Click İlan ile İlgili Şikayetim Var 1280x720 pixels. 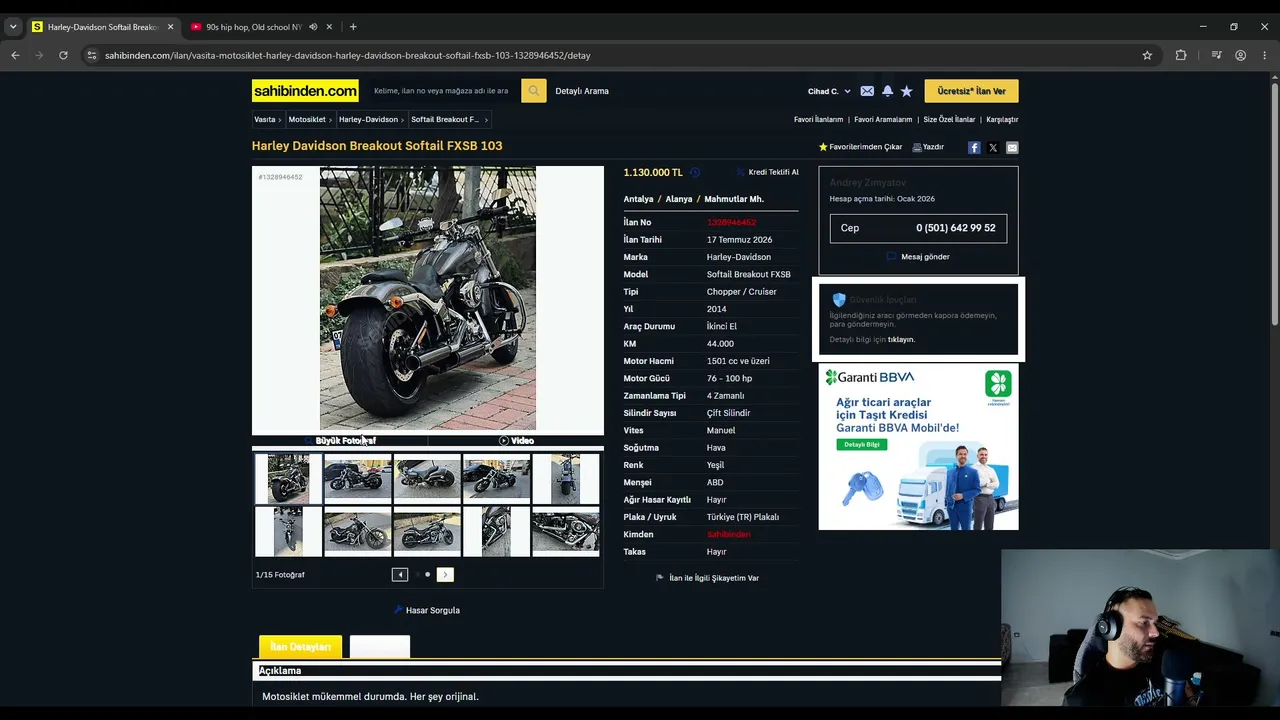[x=707, y=578]
